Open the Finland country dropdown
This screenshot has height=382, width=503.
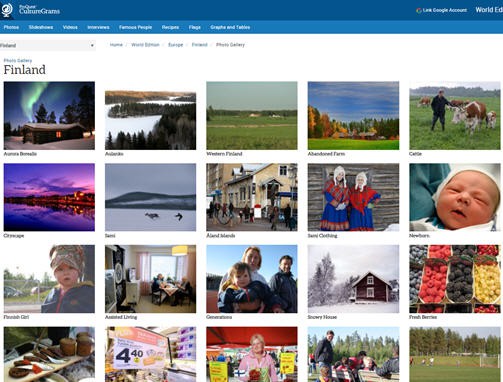click(48, 45)
